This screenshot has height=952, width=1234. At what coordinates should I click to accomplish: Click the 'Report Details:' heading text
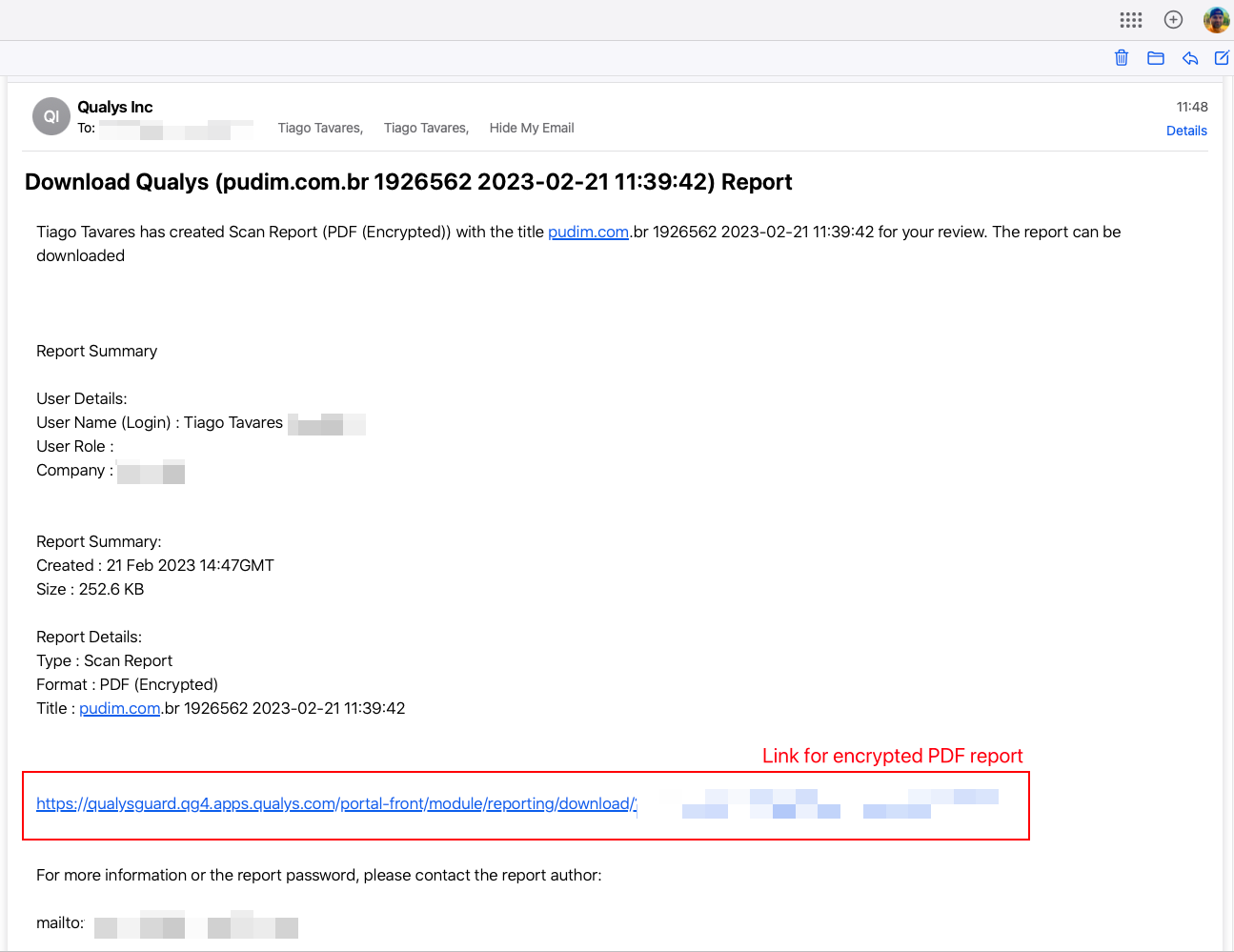click(x=90, y=637)
